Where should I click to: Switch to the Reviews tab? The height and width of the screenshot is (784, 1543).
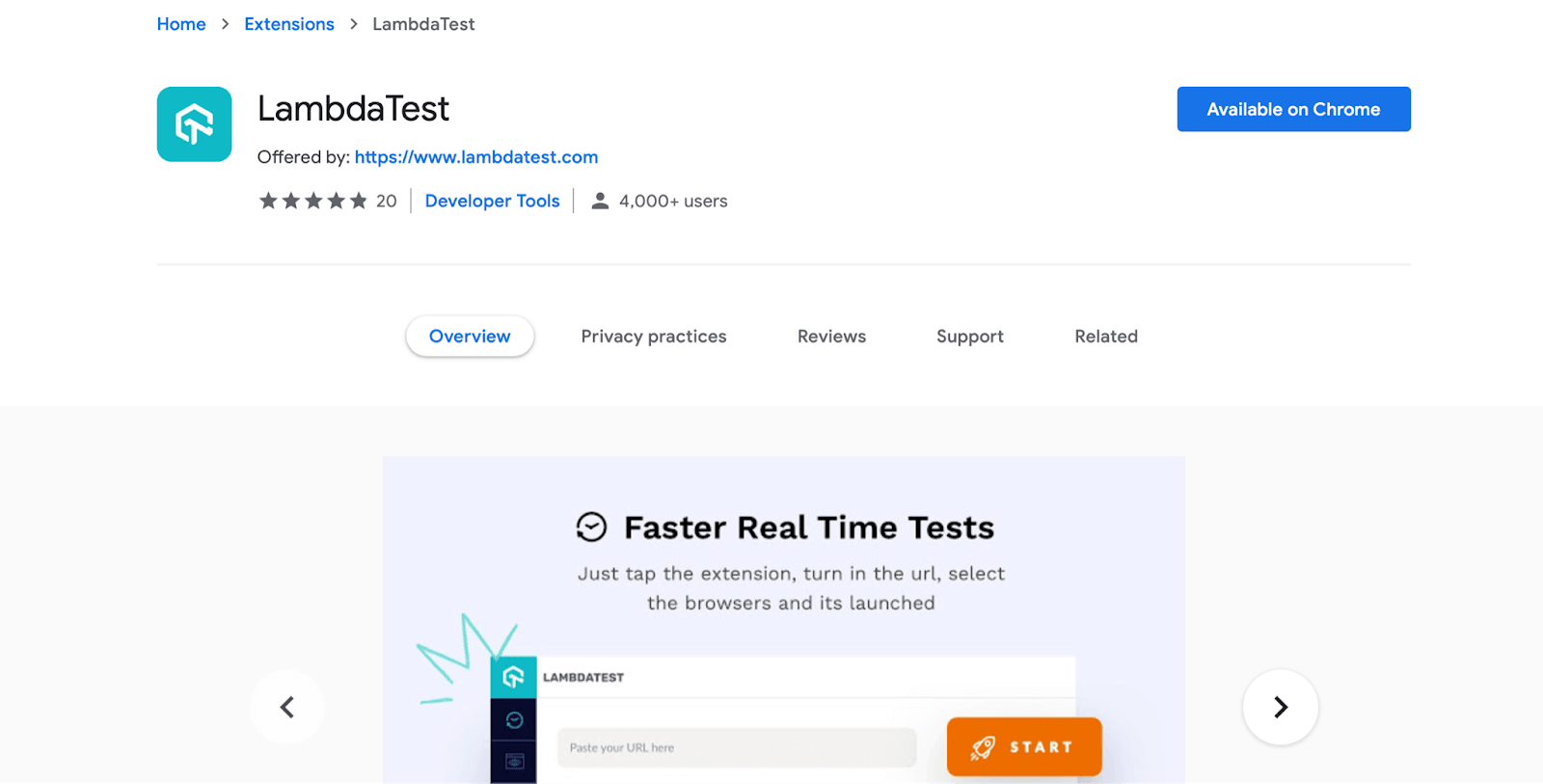[830, 336]
